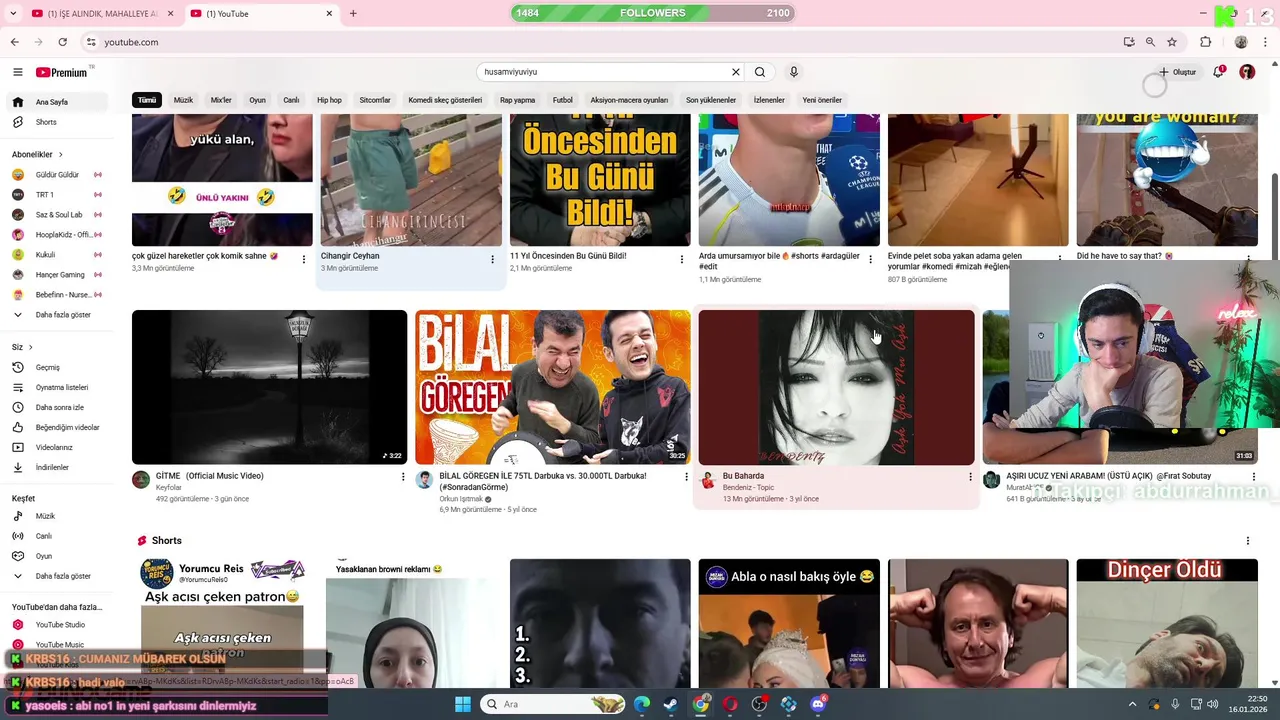The height and width of the screenshot is (720, 1280).
Task: Click the zoom magnifier icon in address bar
Action: coord(1150,42)
